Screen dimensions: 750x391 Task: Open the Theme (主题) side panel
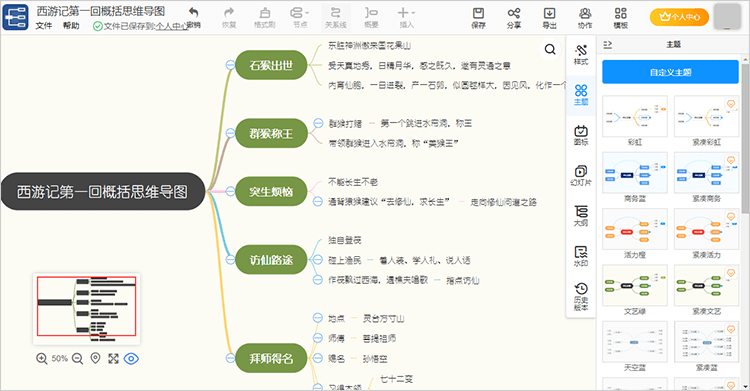pyautogui.click(x=581, y=95)
